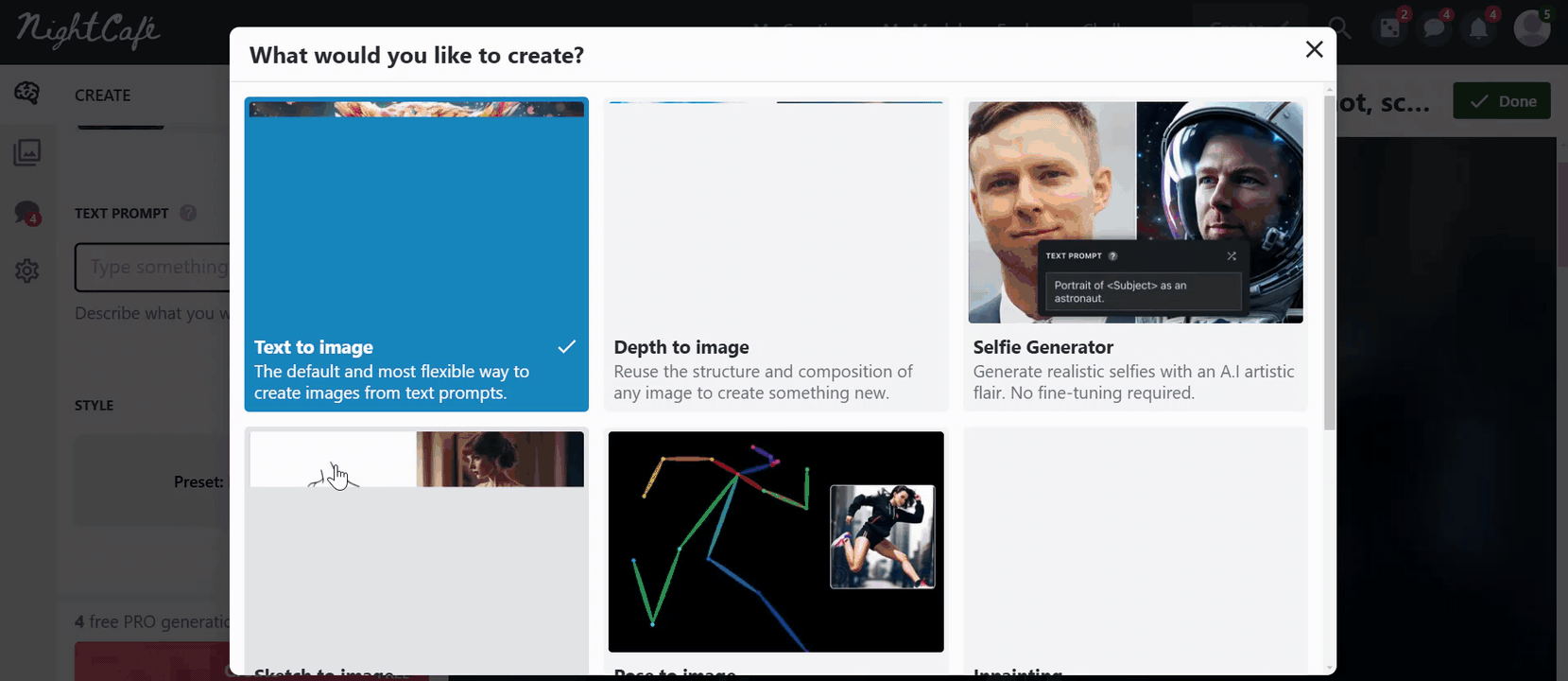Click the green Done button
The height and width of the screenshot is (681, 1568).
tap(1501, 101)
